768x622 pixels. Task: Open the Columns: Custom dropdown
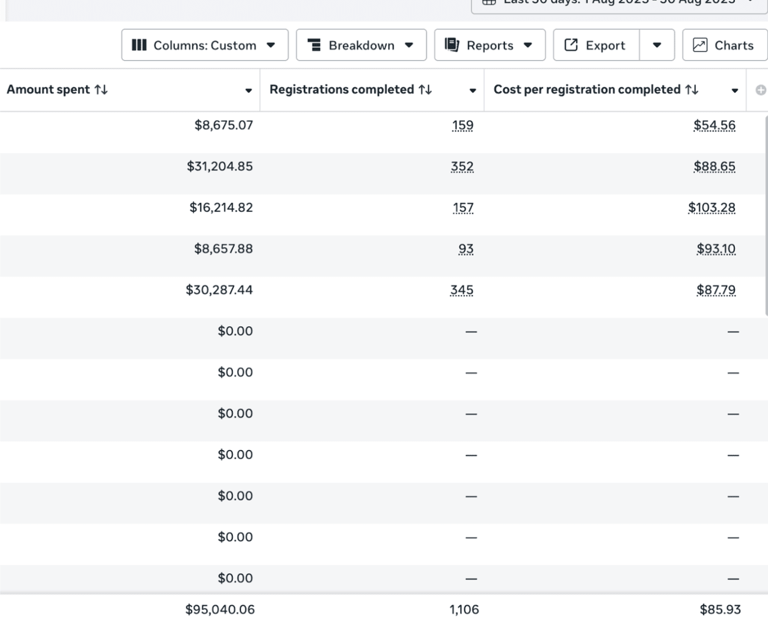click(205, 45)
